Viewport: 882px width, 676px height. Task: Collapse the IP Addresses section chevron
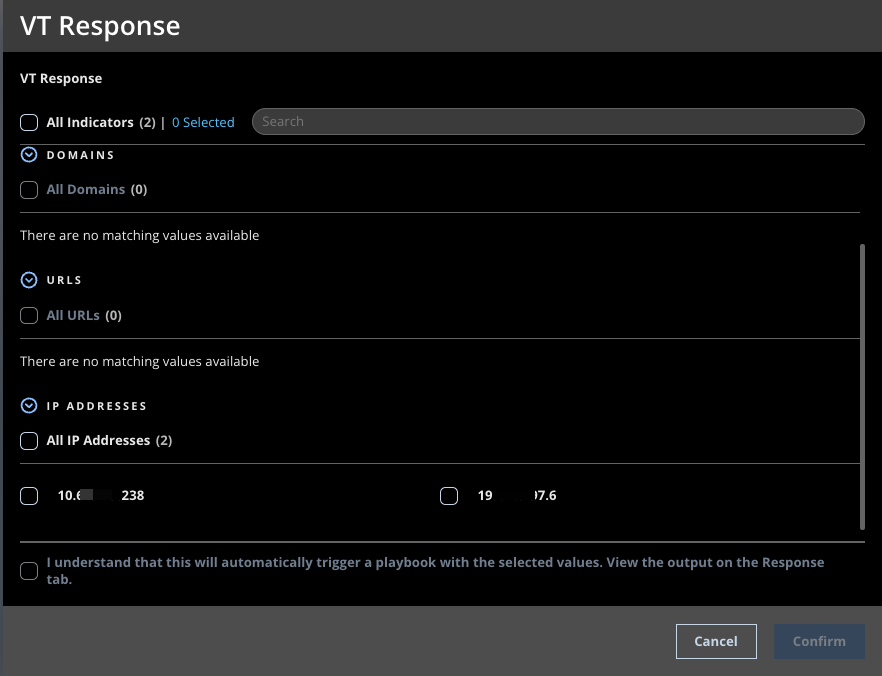(x=29, y=405)
